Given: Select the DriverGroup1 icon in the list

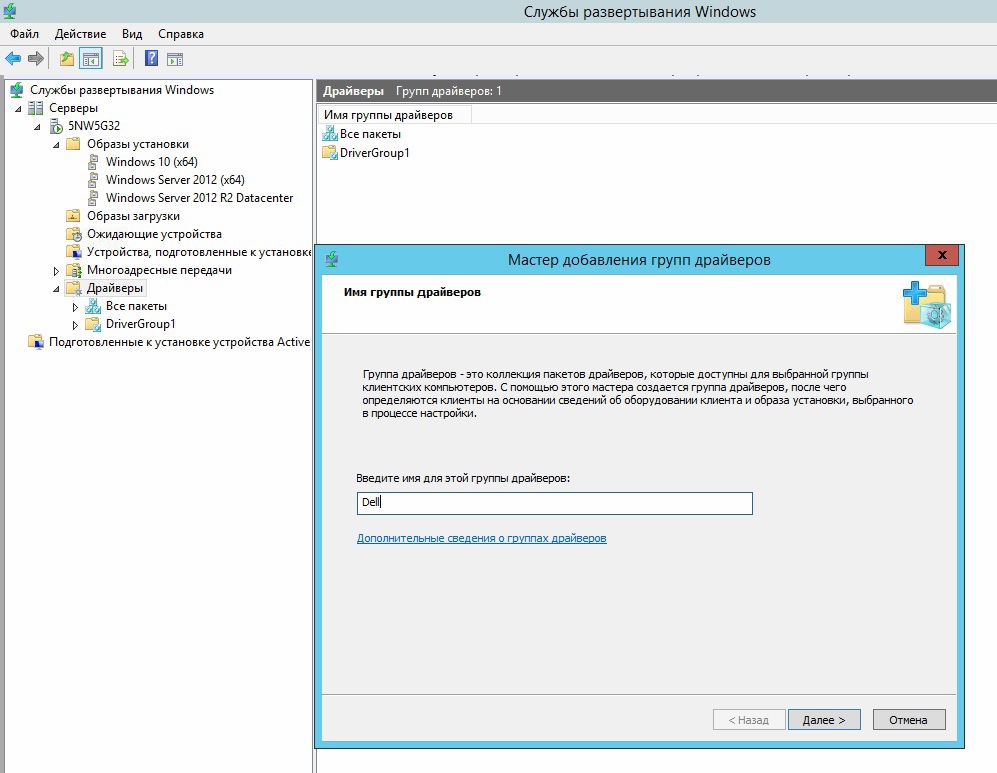Looking at the screenshot, I should click(330, 154).
